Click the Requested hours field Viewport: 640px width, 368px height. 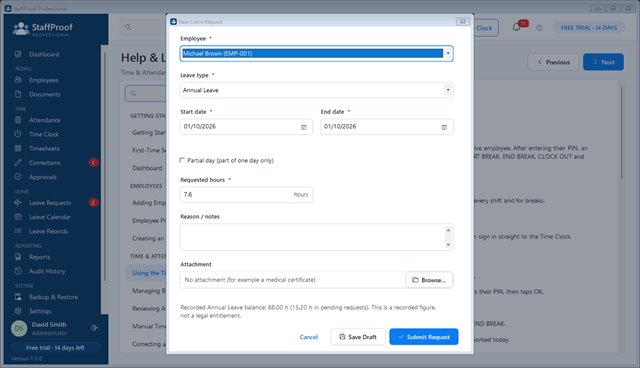tap(246, 195)
